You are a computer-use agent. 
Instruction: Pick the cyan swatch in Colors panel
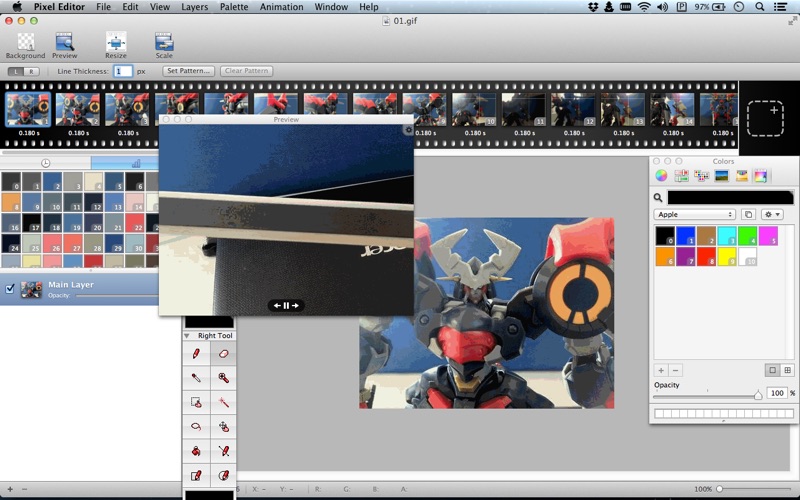[726, 236]
